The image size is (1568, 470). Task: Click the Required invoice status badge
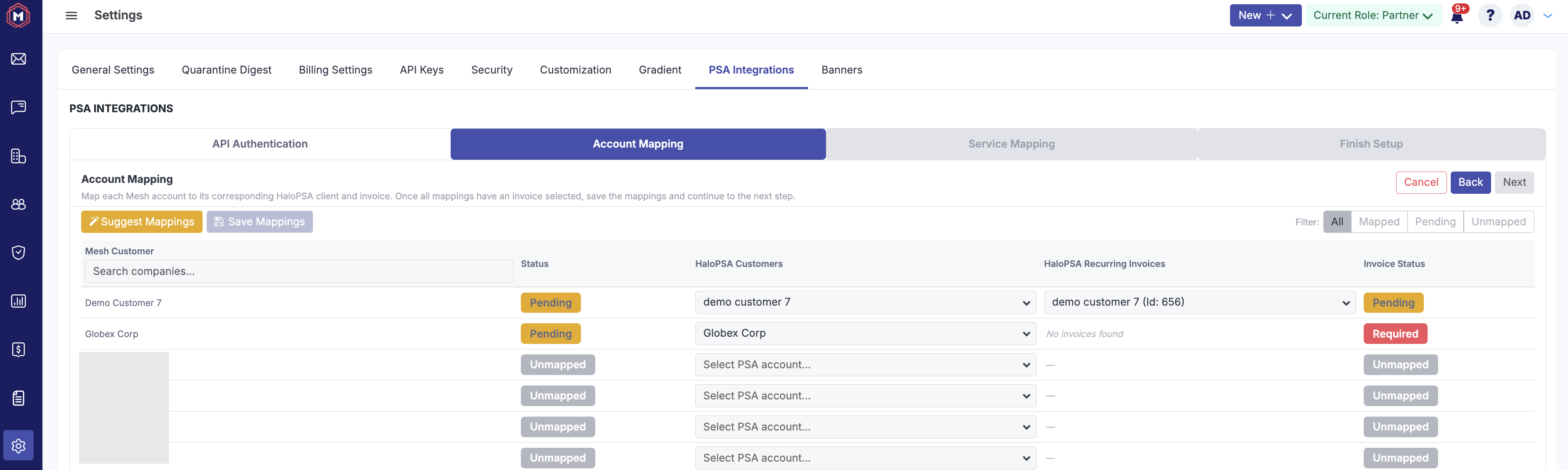point(1394,334)
